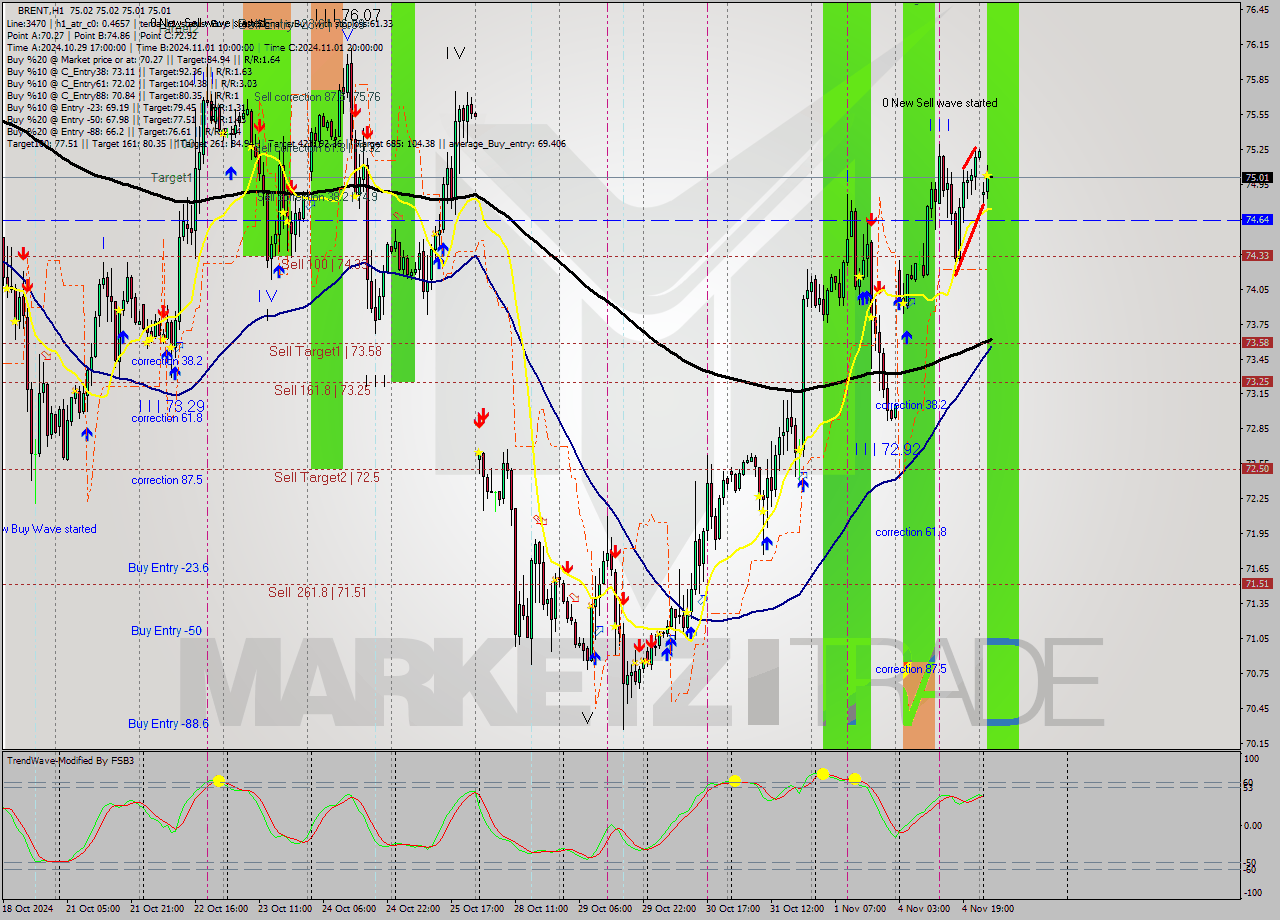
Task: Click the blue dashed level price tag 74.64
Action: pyautogui.click(x=1256, y=219)
